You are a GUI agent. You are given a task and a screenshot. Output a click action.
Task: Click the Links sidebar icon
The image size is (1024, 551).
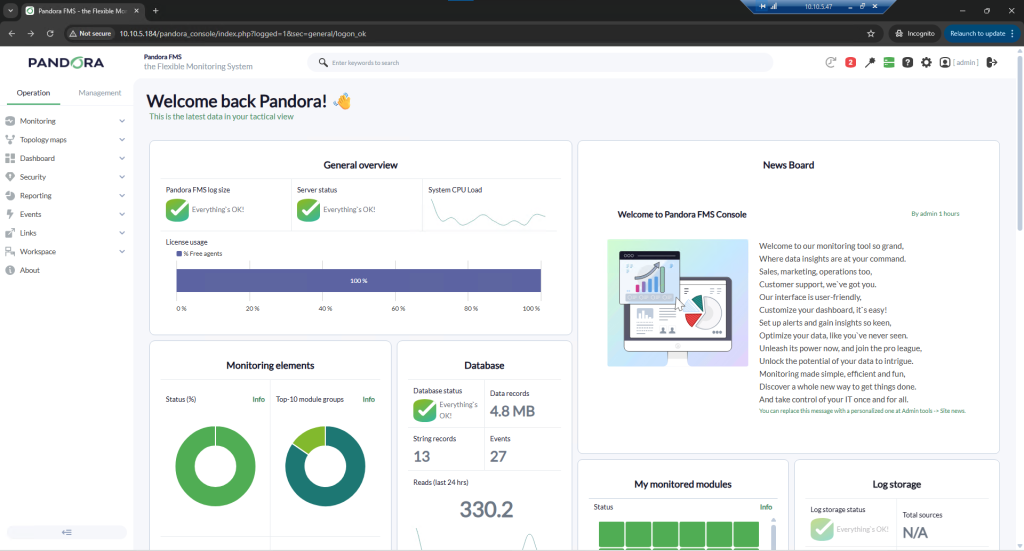point(10,233)
